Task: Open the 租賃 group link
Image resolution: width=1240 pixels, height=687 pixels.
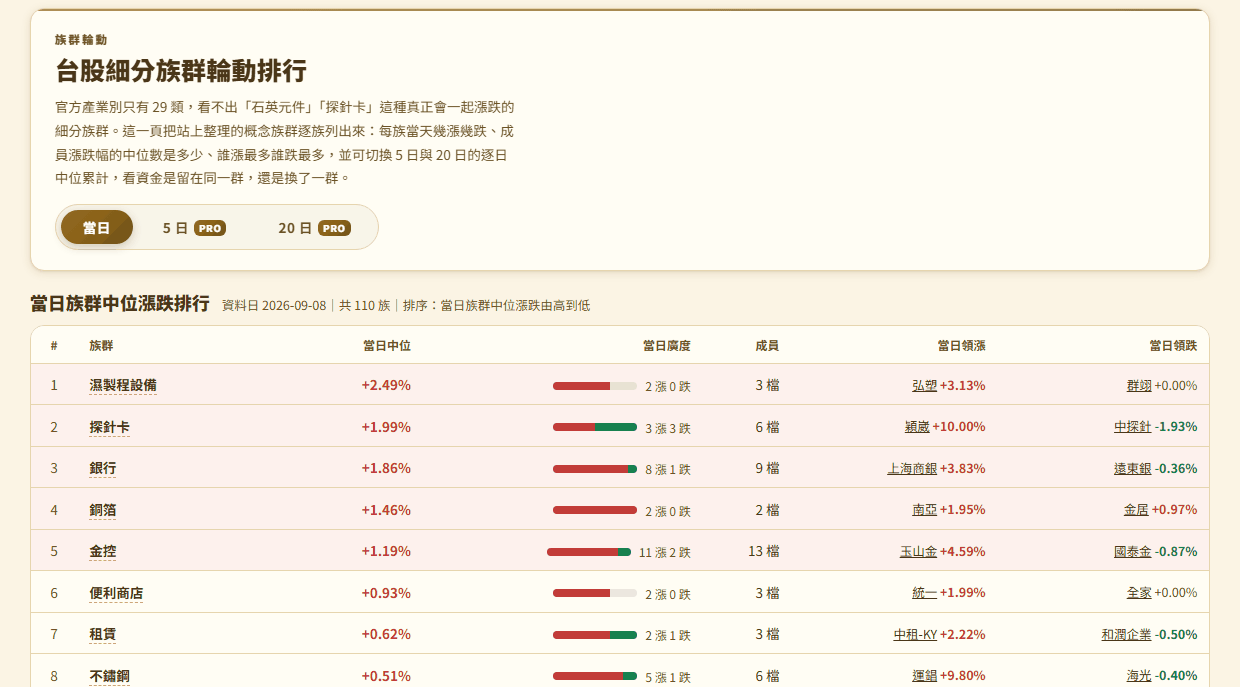Action: (103, 634)
